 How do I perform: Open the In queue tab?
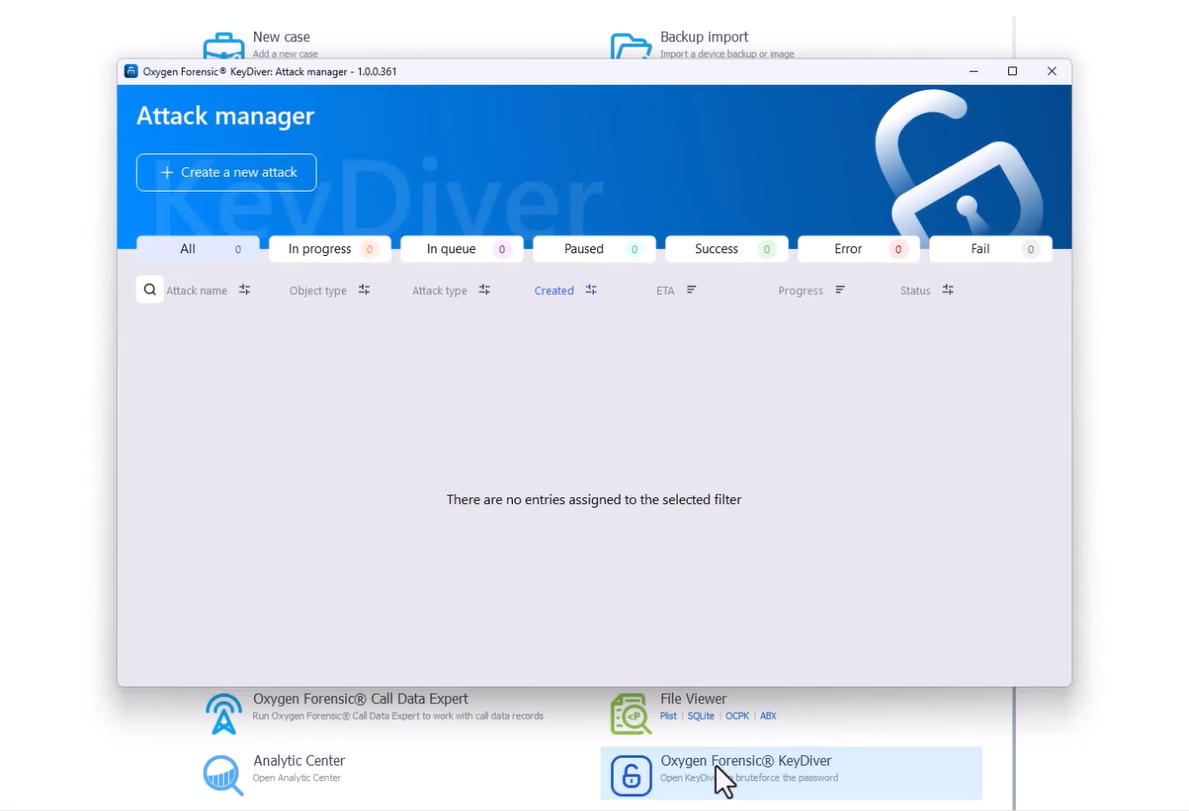[x=462, y=249]
